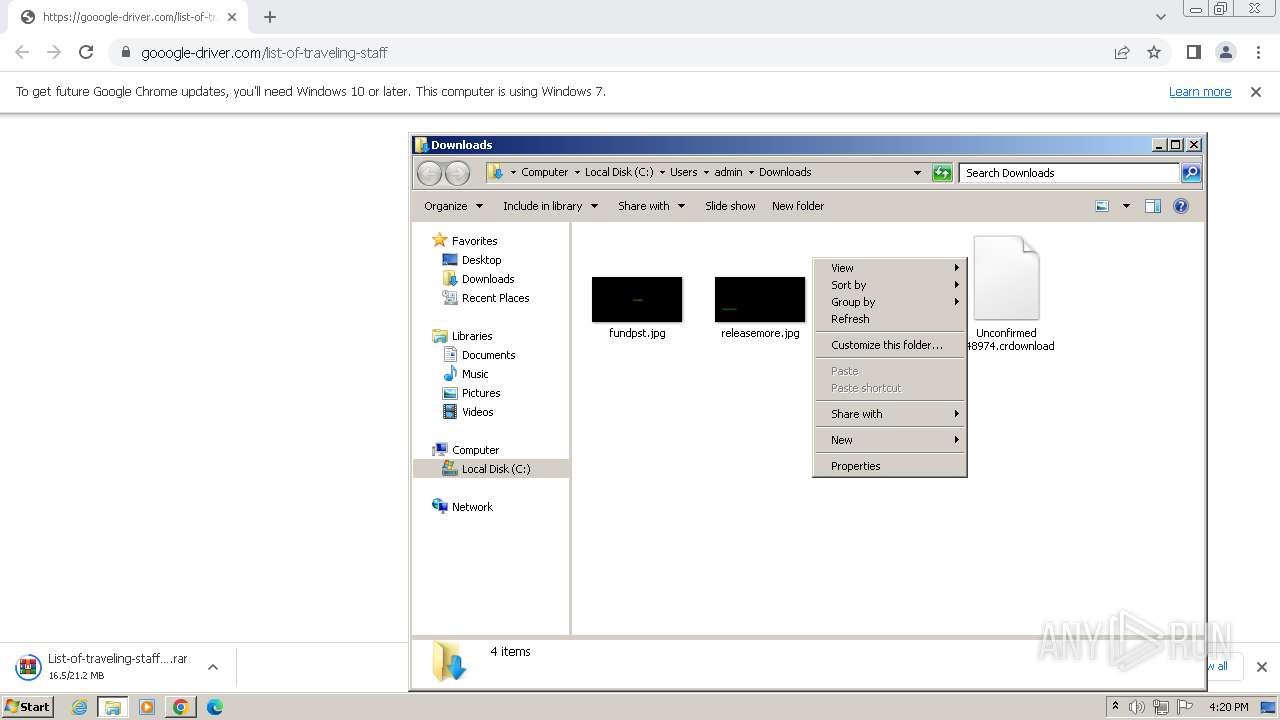Expand the Group by submenu

pyautogui.click(x=890, y=302)
